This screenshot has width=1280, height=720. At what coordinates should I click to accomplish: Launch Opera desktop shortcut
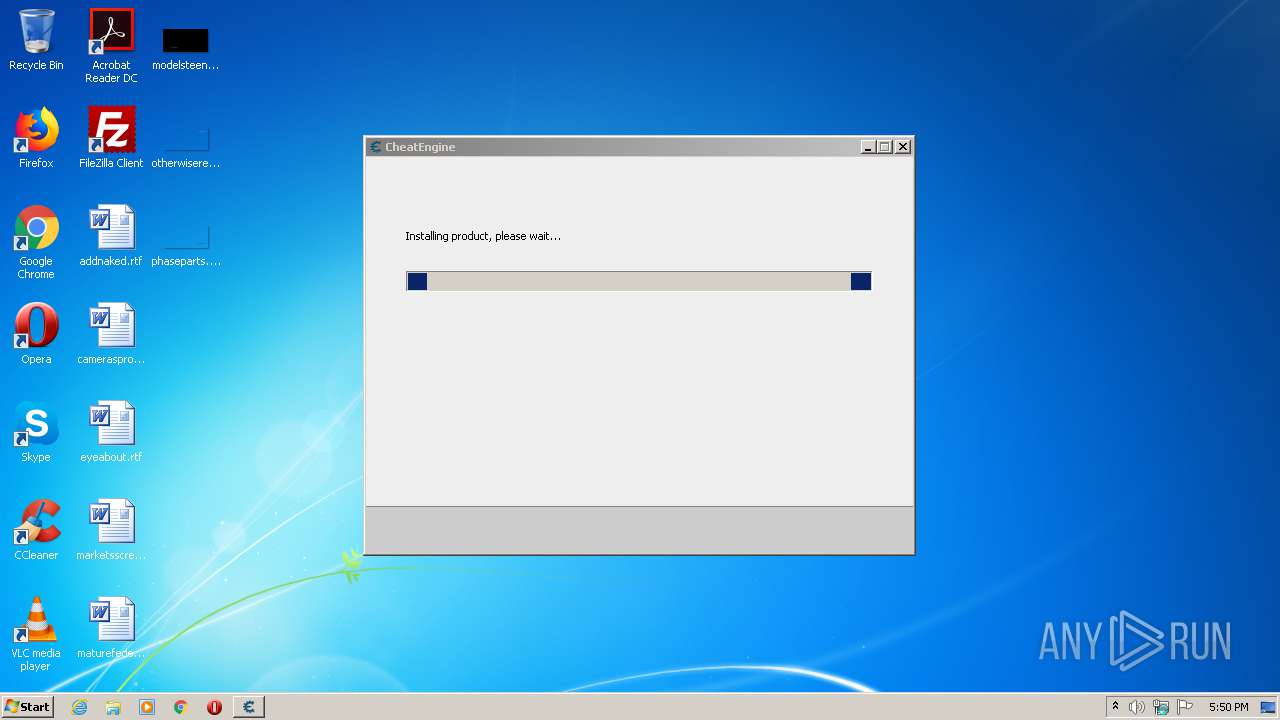pos(36,334)
